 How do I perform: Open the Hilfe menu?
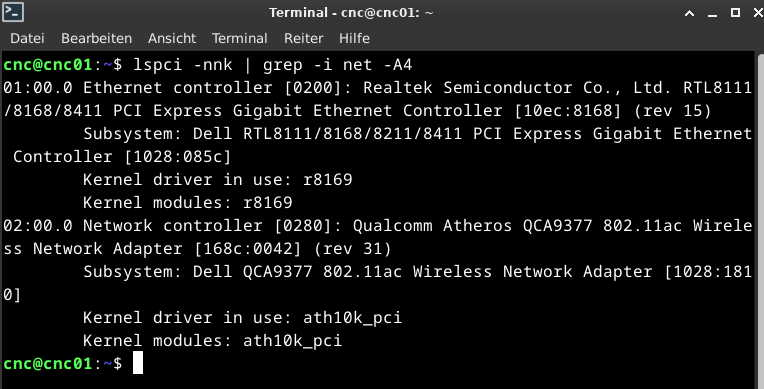354,38
